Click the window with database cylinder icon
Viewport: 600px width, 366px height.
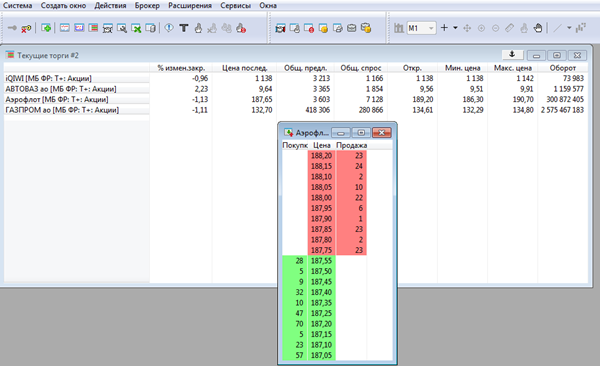pyautogui.click(x=151, y=28)
